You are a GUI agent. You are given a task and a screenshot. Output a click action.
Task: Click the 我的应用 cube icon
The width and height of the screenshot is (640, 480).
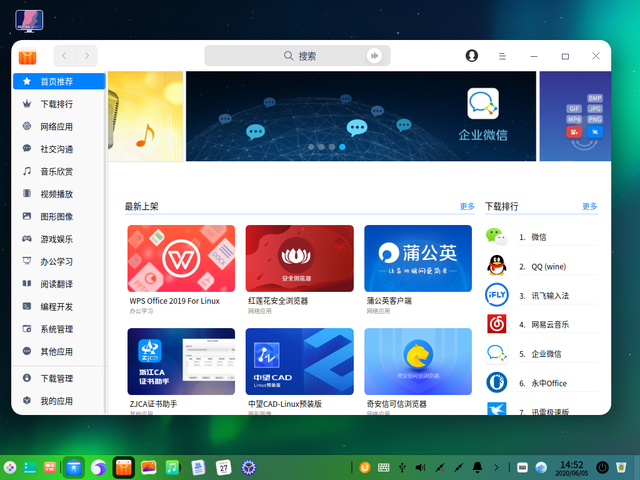click(x=27, y=401)
